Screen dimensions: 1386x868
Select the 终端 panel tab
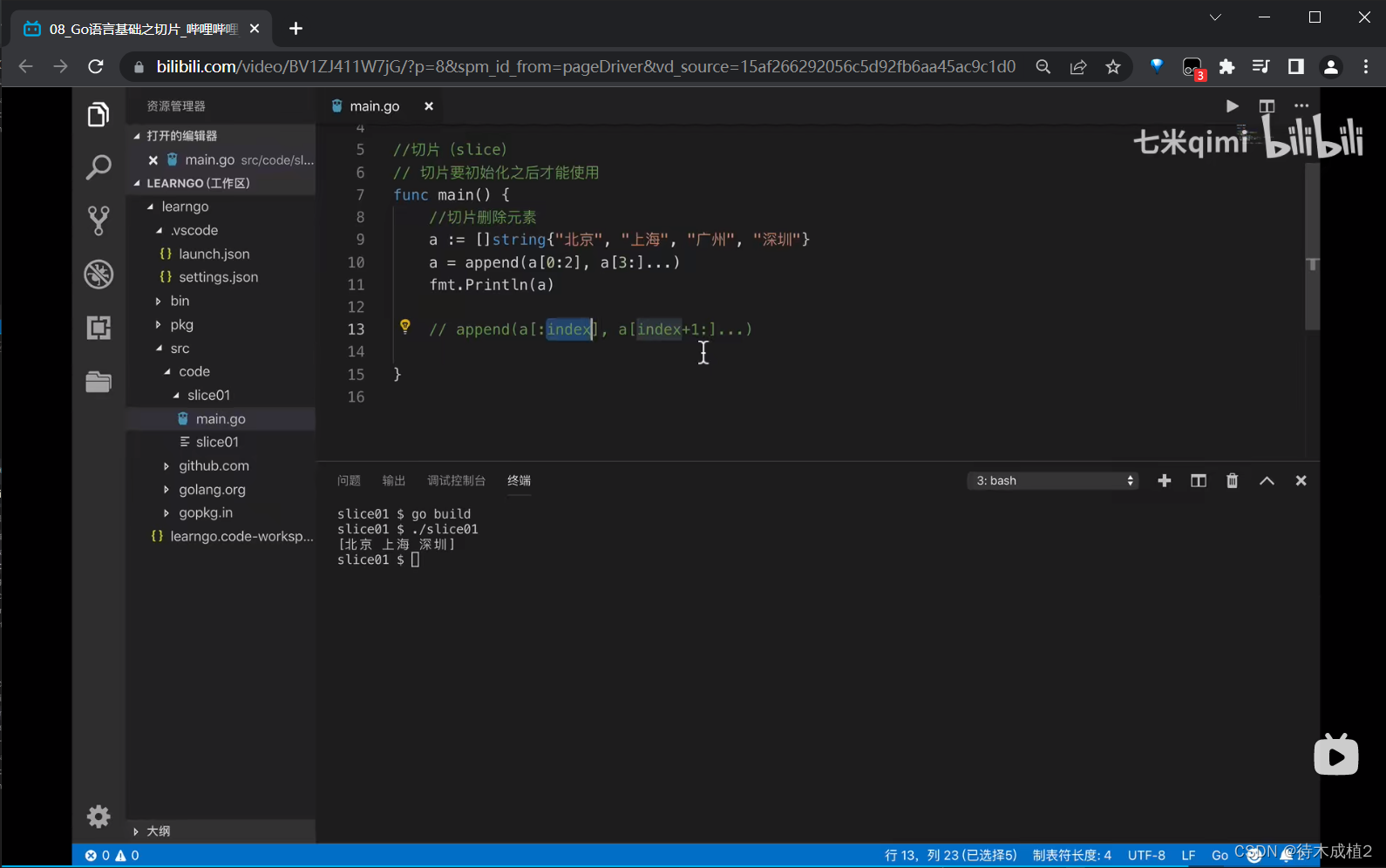tap(520, 481)
